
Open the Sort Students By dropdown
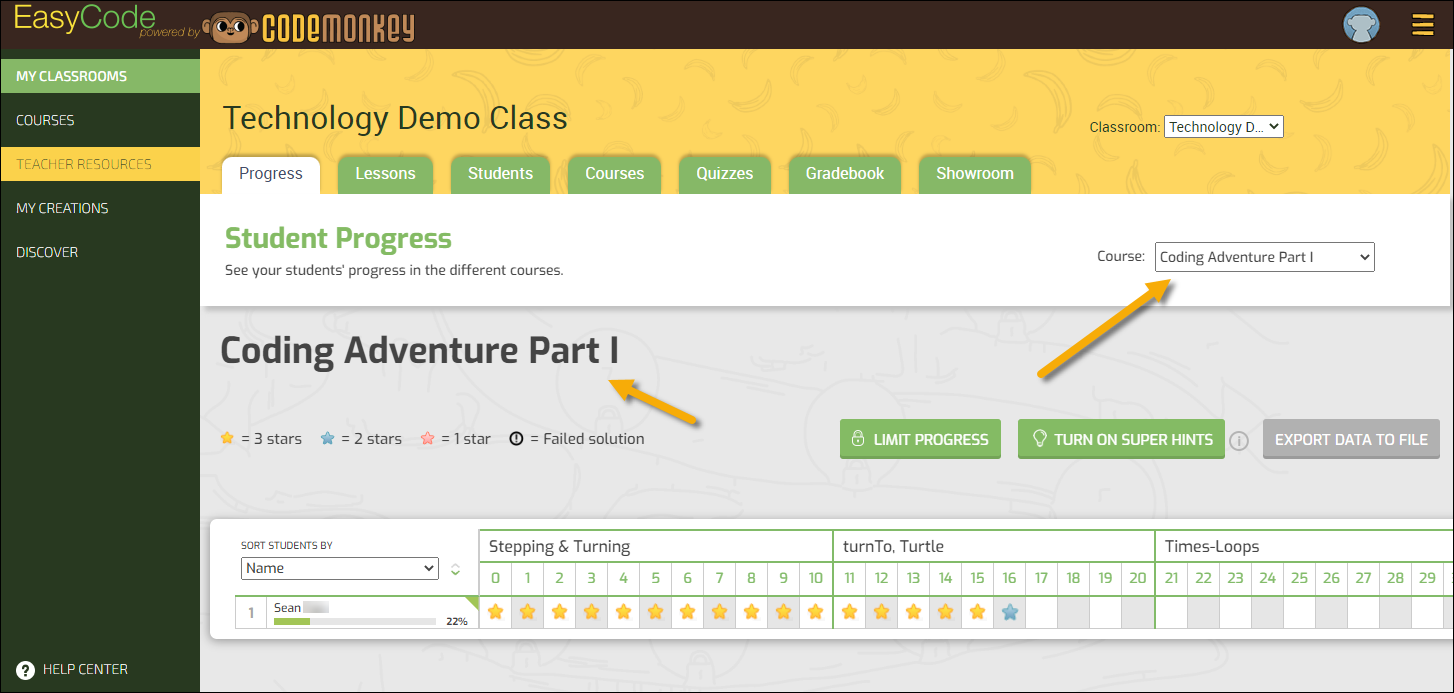339,568
